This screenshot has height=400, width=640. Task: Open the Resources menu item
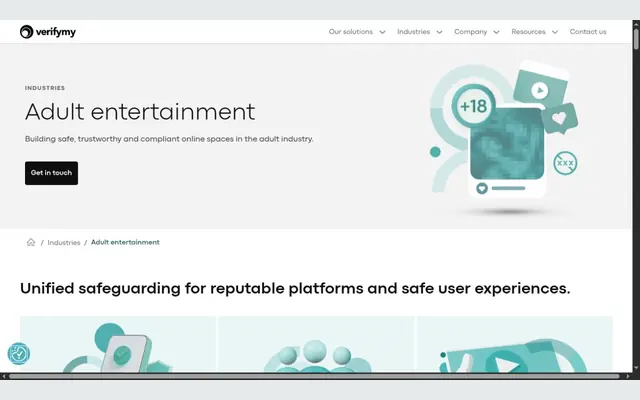point(528,32)
